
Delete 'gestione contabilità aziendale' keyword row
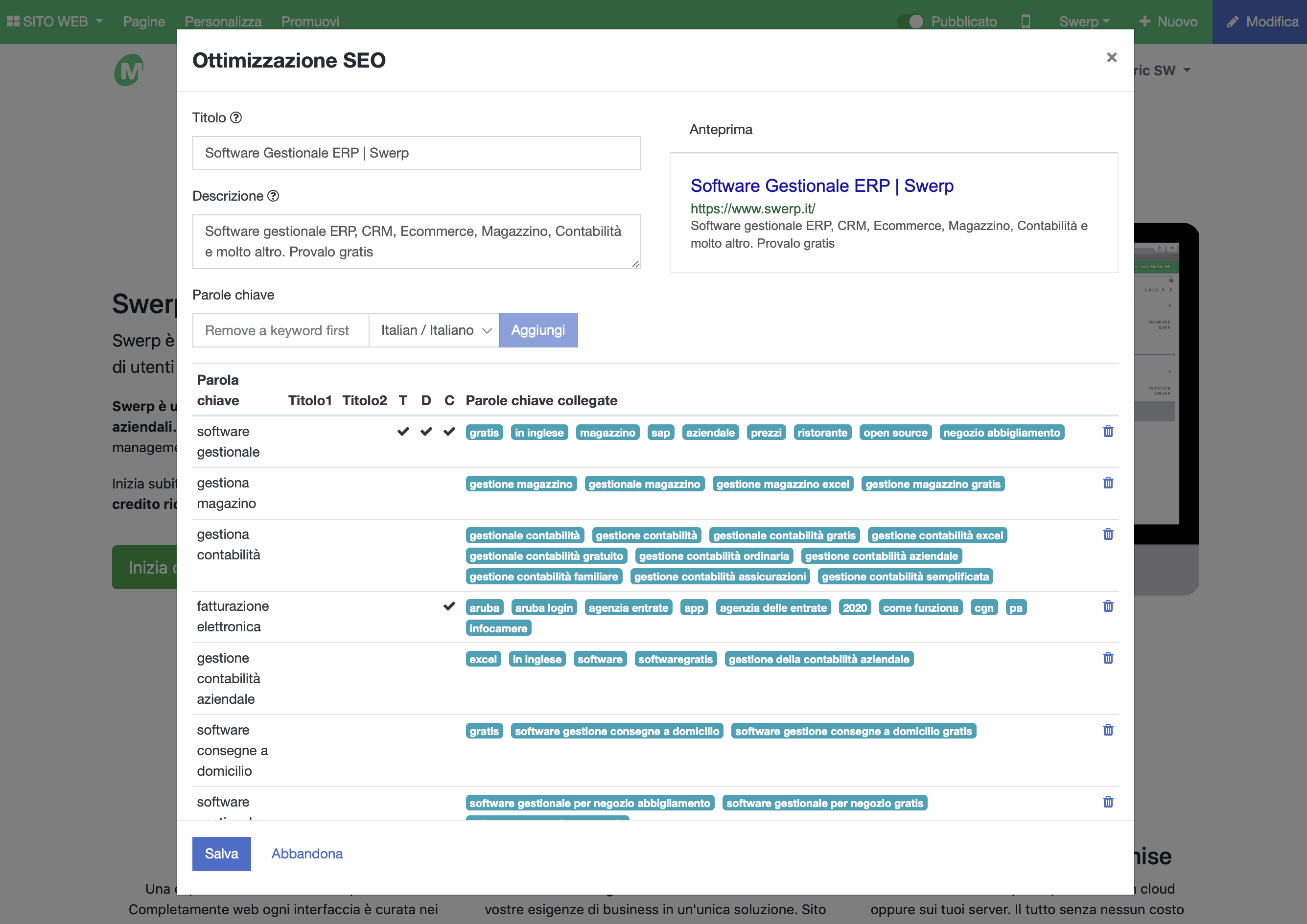[1108, 658]
